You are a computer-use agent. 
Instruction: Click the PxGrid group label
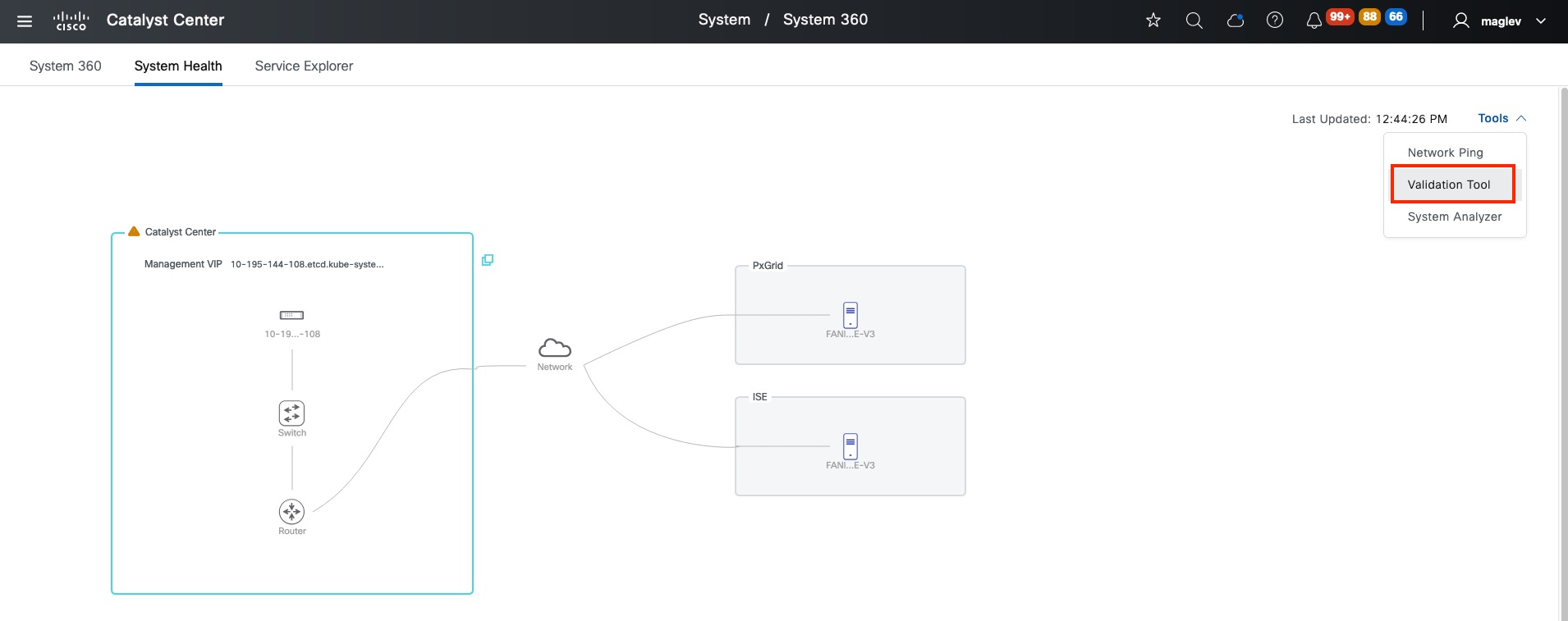768,266
